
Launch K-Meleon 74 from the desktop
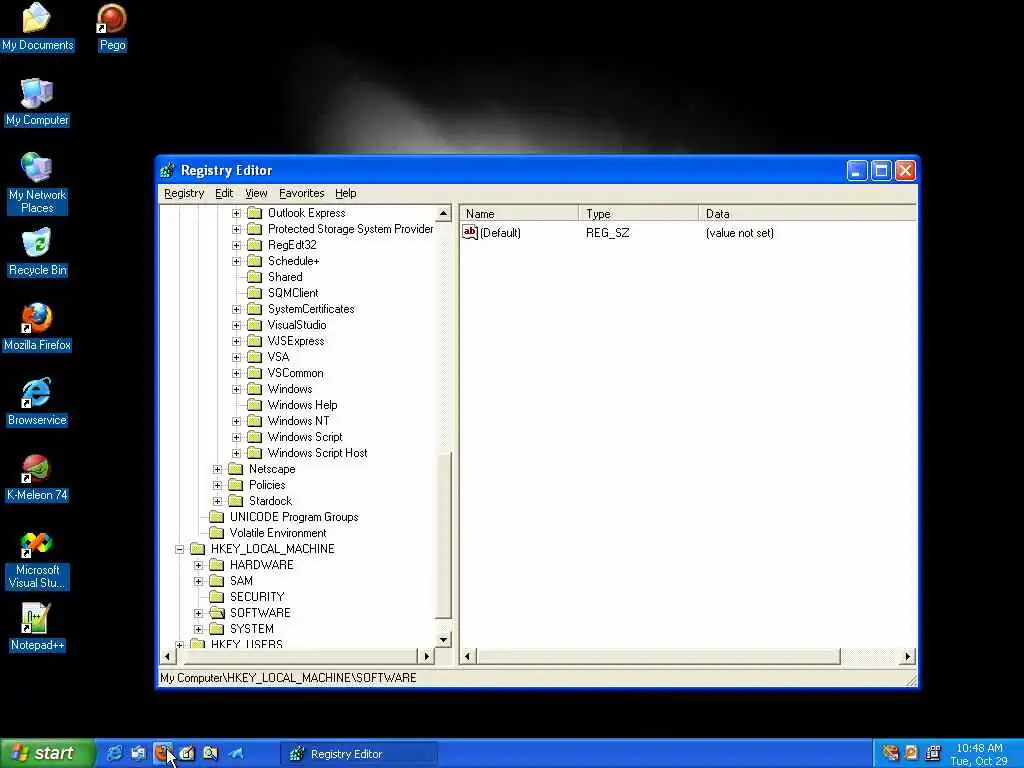[37, 477]
